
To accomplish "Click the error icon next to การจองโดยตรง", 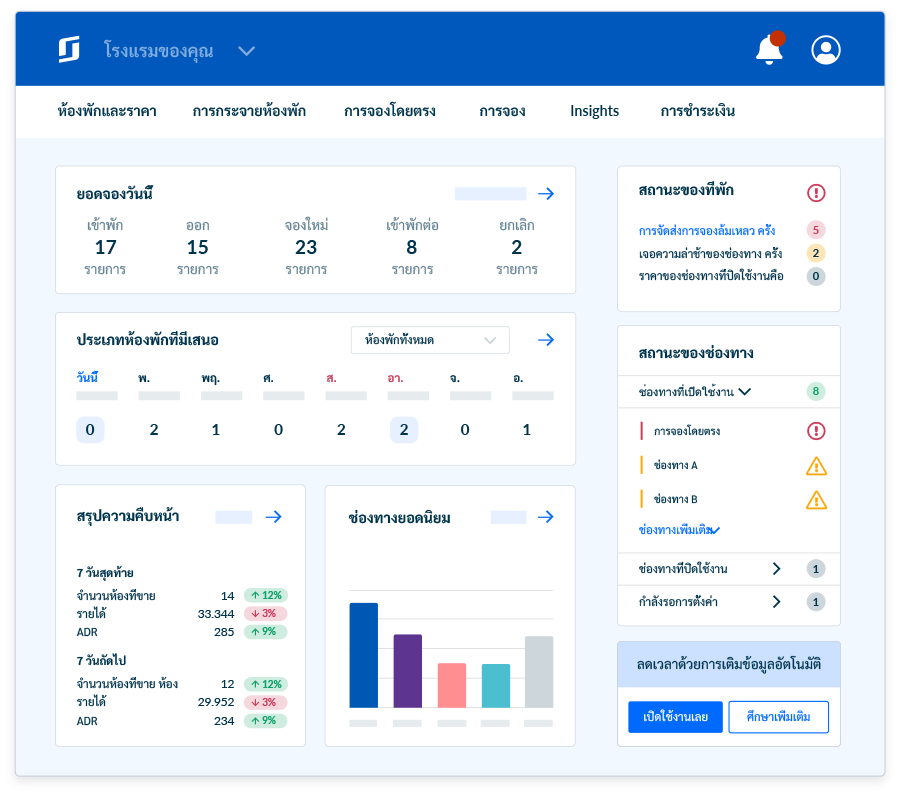I will point(817,430).
